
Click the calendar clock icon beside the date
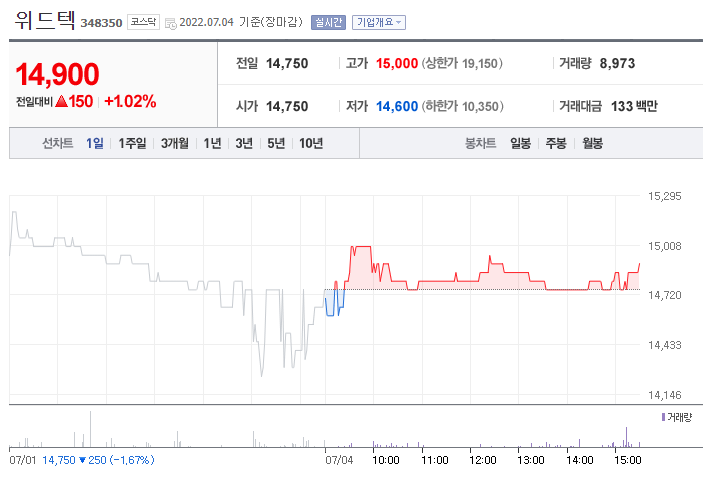pyautogui.click(x=171, y=23)
